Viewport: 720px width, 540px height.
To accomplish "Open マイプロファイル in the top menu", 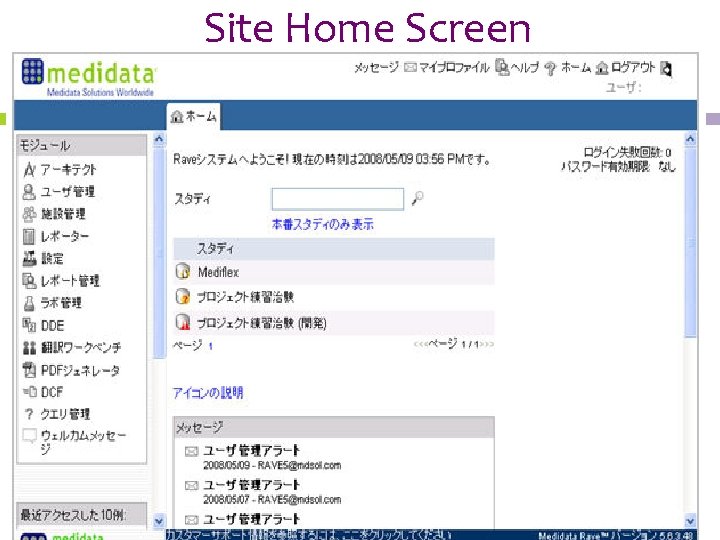I will pos(454,68).
